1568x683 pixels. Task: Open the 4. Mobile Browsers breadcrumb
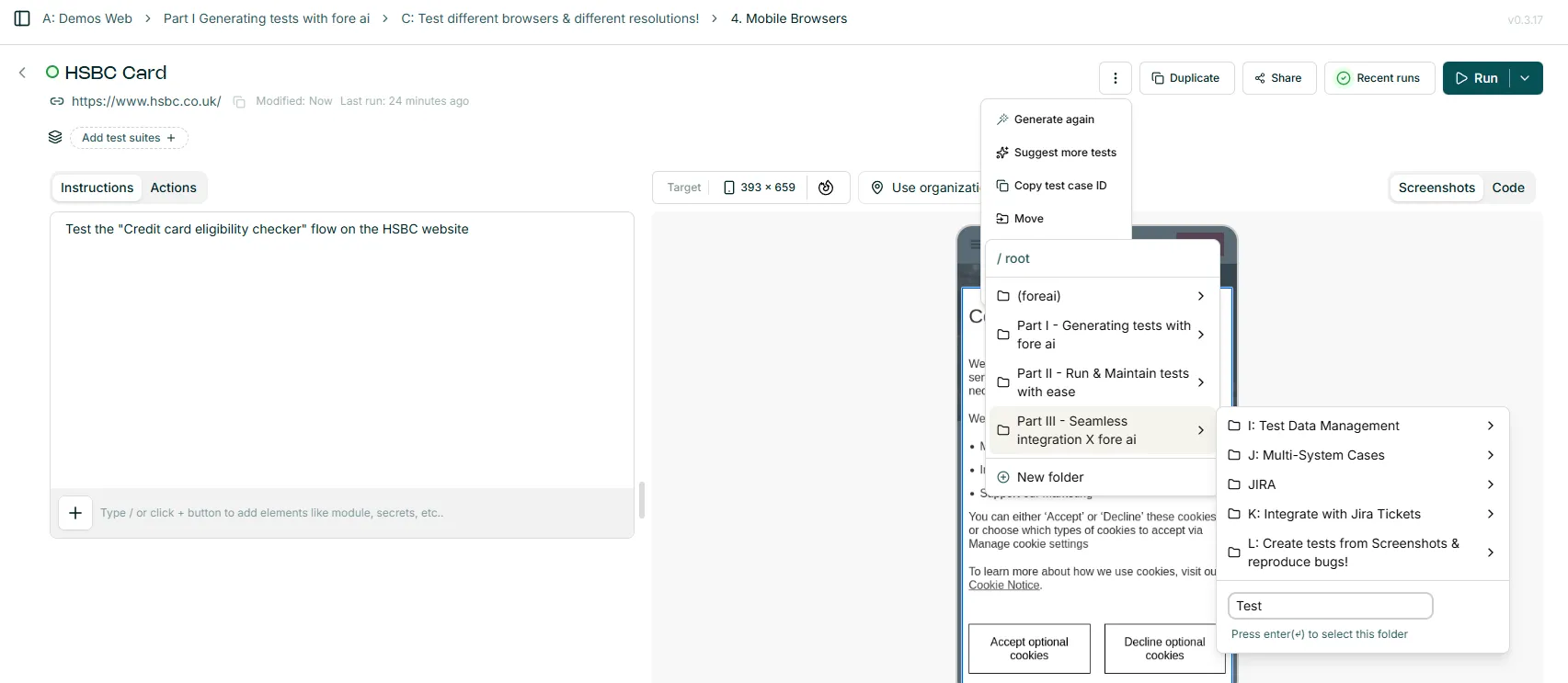[x=789, y=18]
